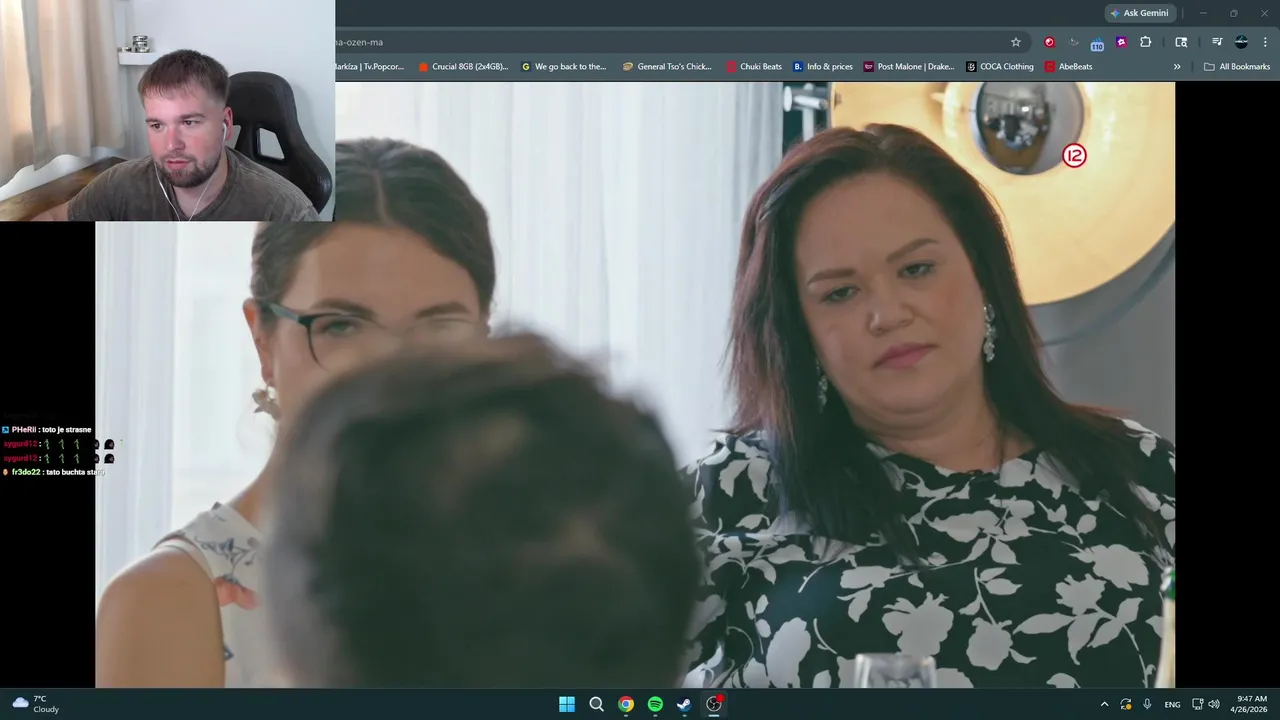Switch to Google Chrome in the taskbar
The width and height of the screenshot is (1280, 720).
pos(625,704)
